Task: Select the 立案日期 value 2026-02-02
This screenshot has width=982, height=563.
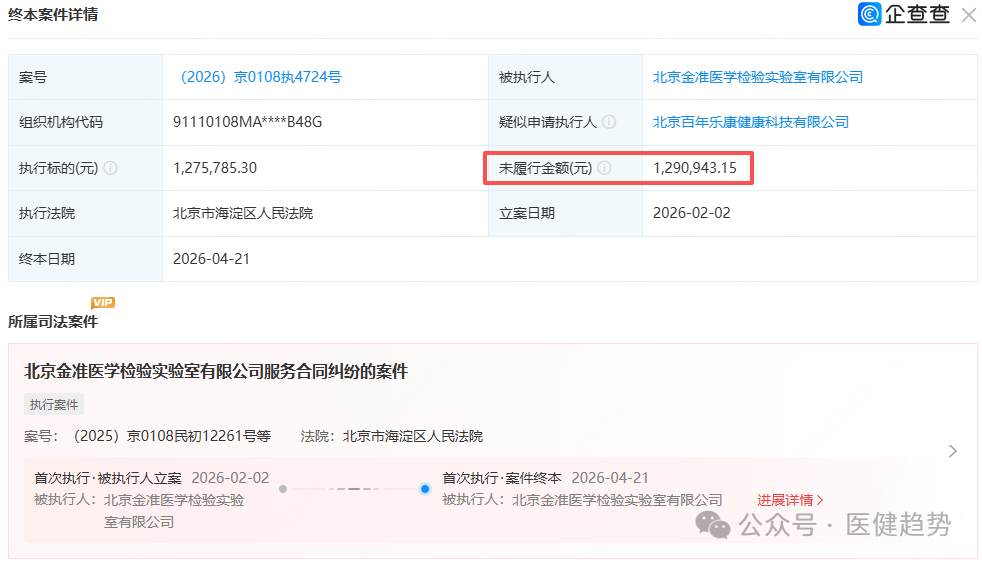Action: pyautogui.click(x=691, y=213)
